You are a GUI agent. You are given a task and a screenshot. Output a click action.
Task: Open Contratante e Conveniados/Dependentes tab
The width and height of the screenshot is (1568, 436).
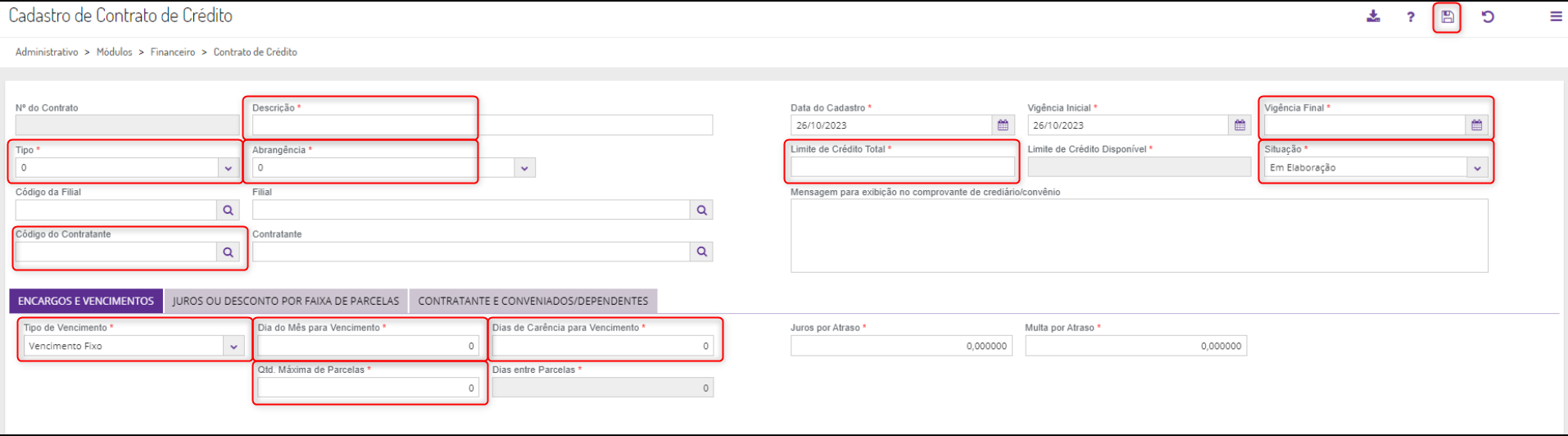click(532, 301)
